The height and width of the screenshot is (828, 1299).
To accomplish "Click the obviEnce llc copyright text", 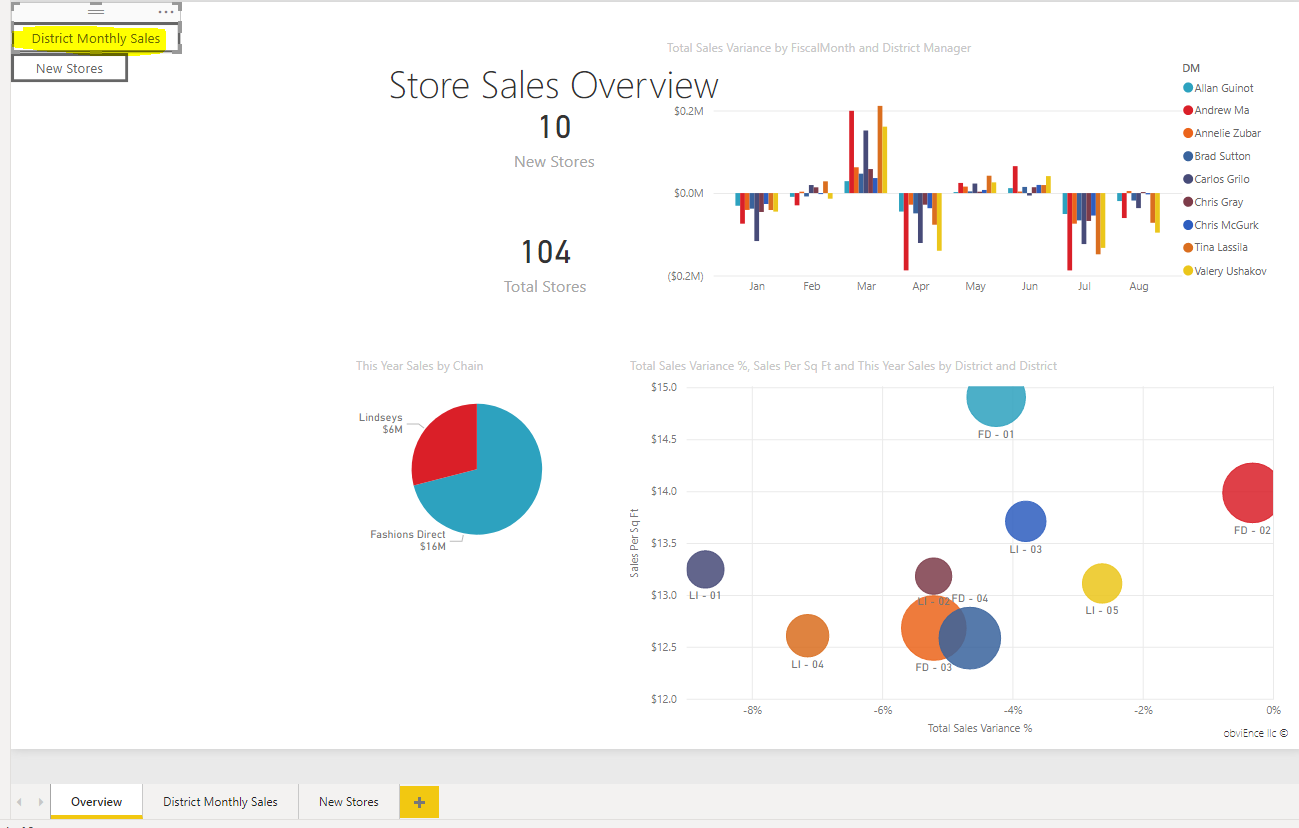I will click(x=1255, y=733).
